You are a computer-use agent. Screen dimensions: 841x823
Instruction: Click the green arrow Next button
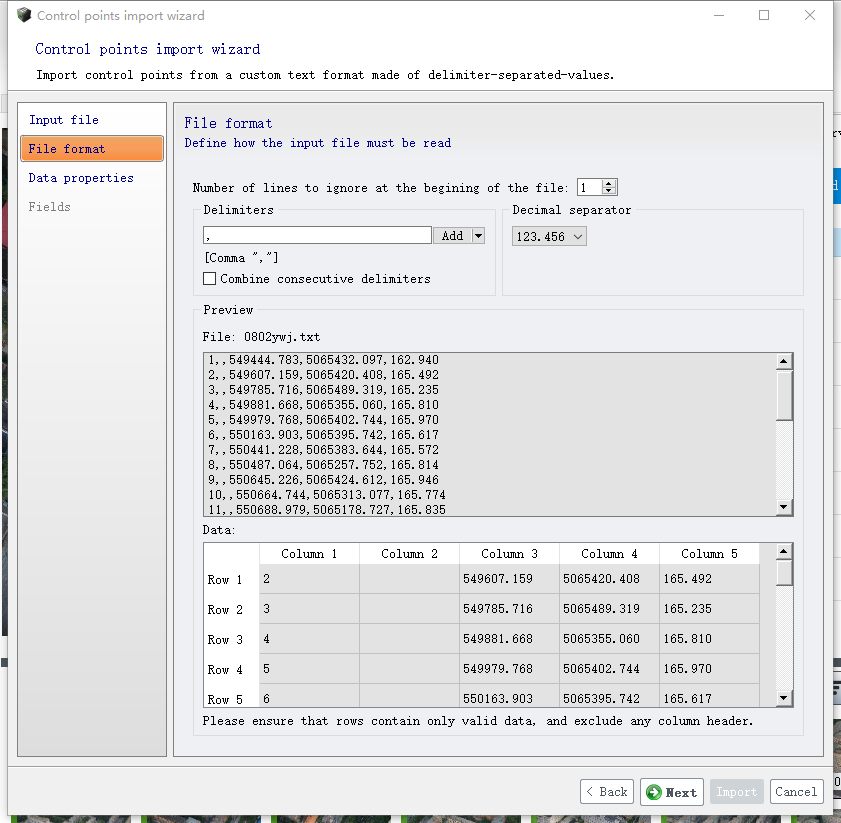click(x=672, y=792)
